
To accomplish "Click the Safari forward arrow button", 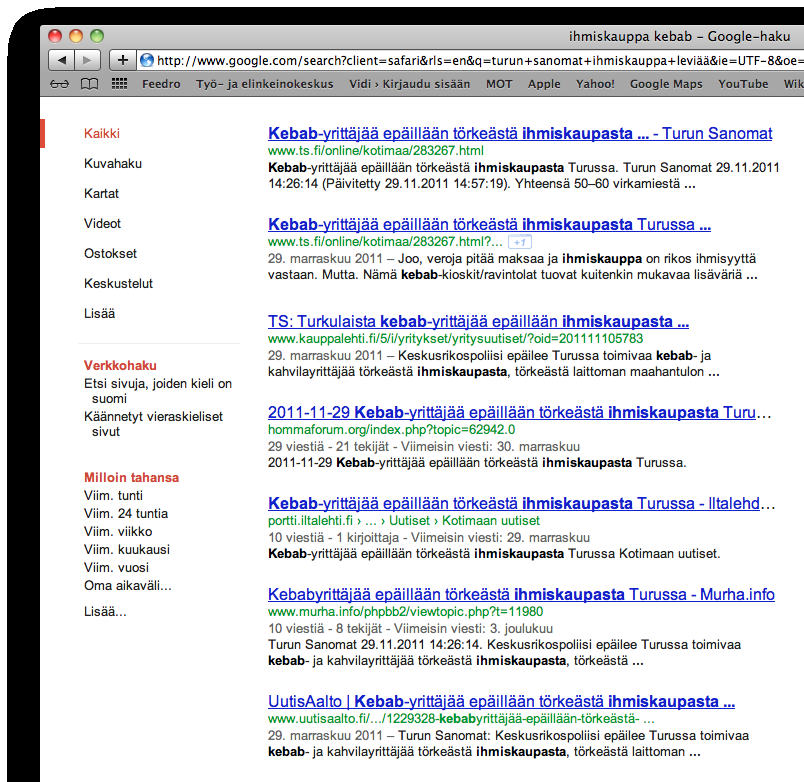I will click(88, 61).
